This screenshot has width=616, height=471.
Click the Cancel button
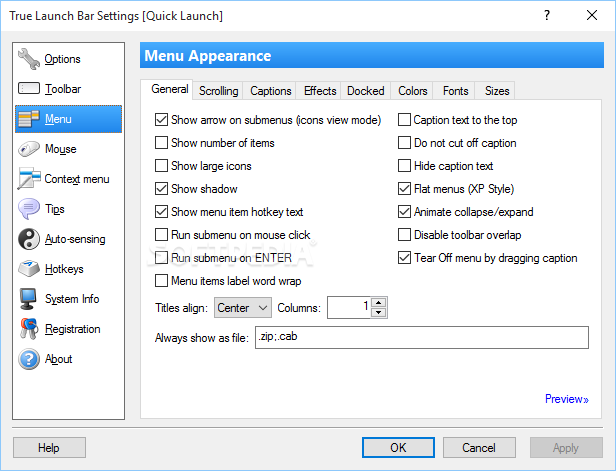pyautogui.click(x=479, y=447)
